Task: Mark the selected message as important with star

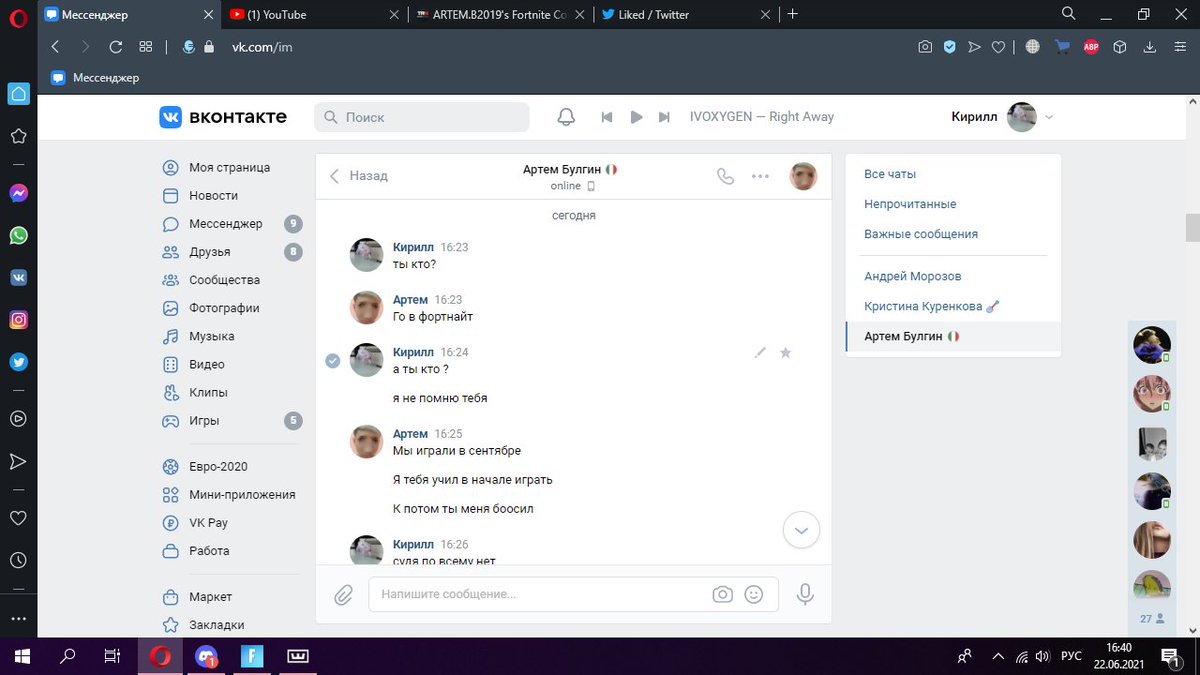Action: pyautogui.click(x=785, y=352)
